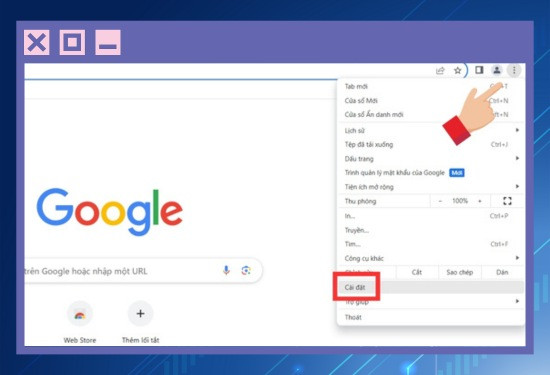This screenshot has width=550, height=375.
Task: Start voice search with microphone icon
Action: 226,270
